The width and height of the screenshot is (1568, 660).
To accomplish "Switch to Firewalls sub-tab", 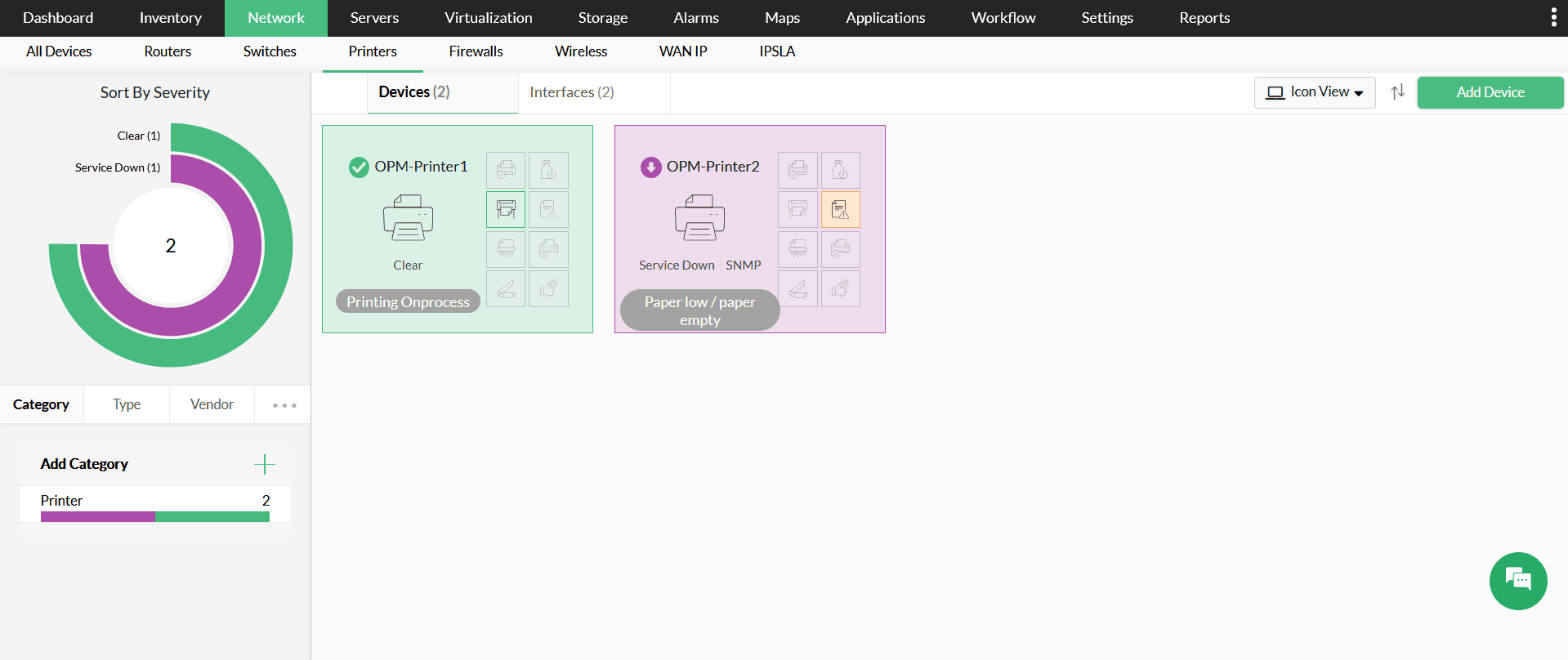I will pyautogui.click(x=476, y=51).
